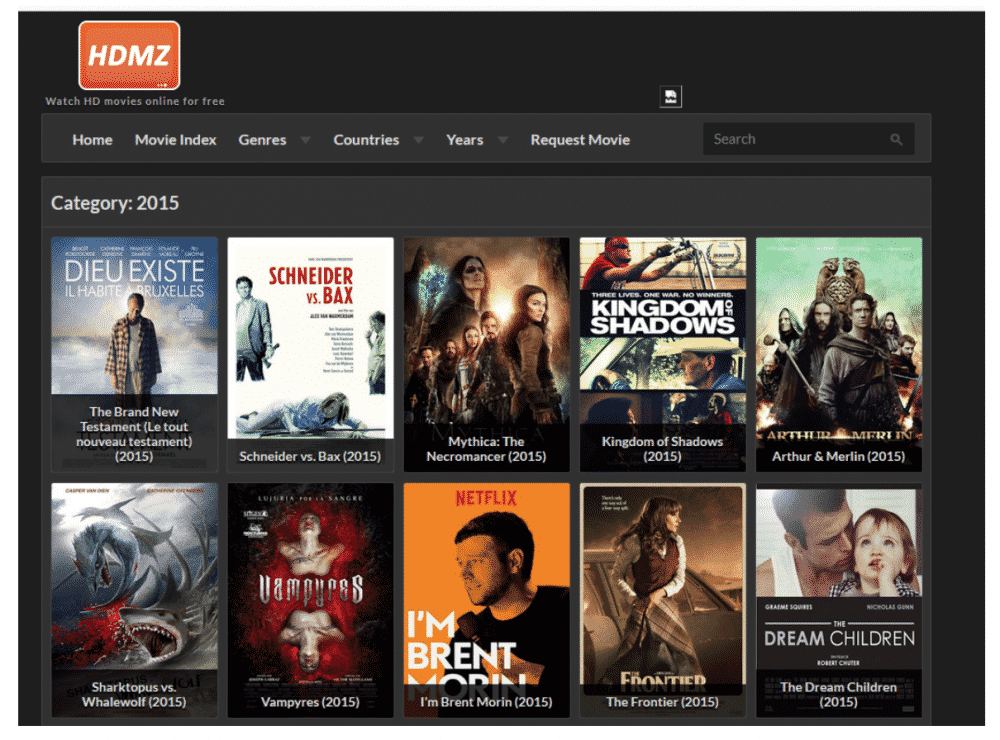Screen dimensions: 1000x740
Task: Open Kingdom of Shadows poster
Action: click(x=663, y=355)
